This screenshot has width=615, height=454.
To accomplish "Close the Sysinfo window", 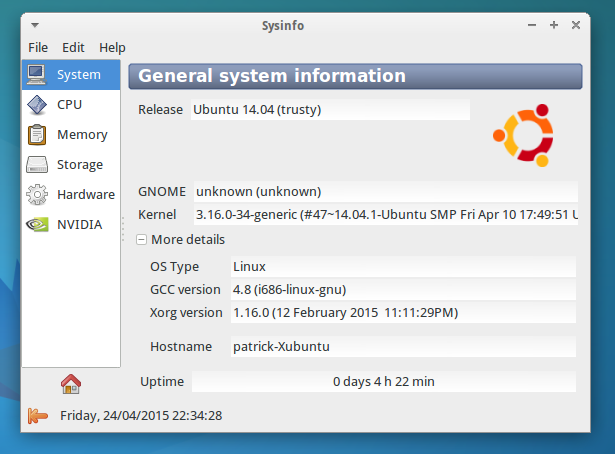I will tap(576, 25).
